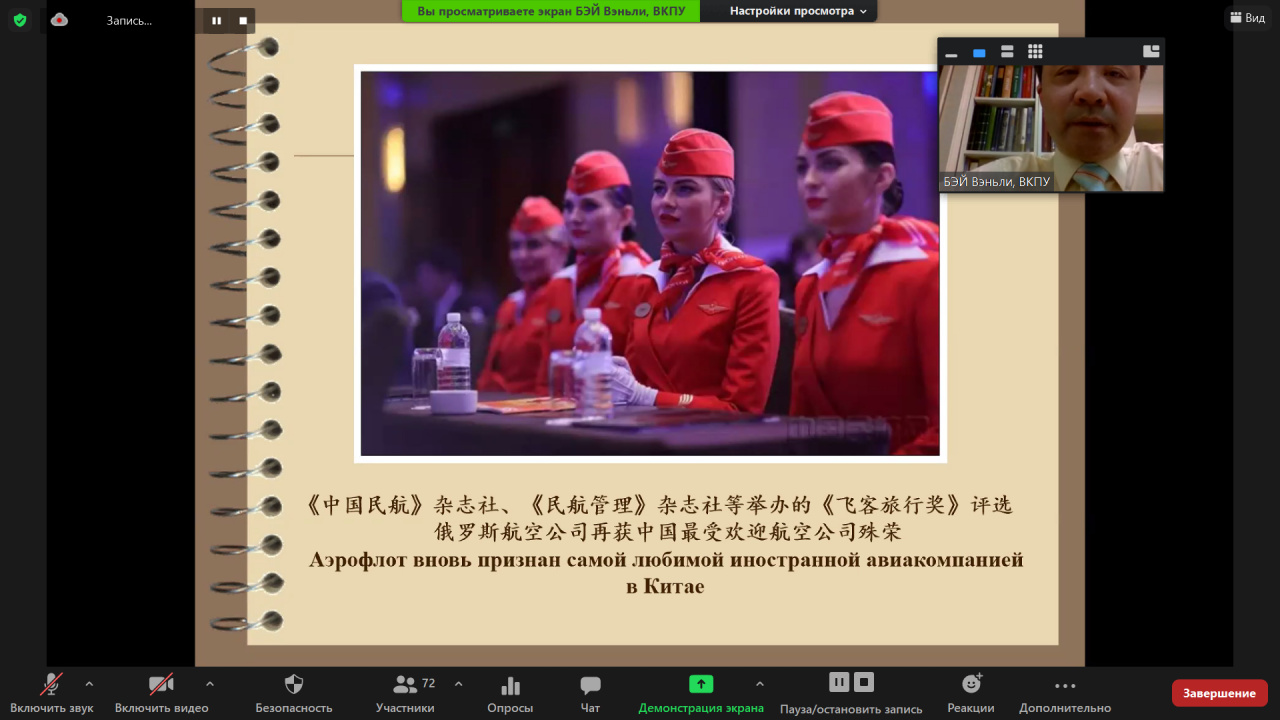Pause recording using top-left pause button

coord(217,20)
